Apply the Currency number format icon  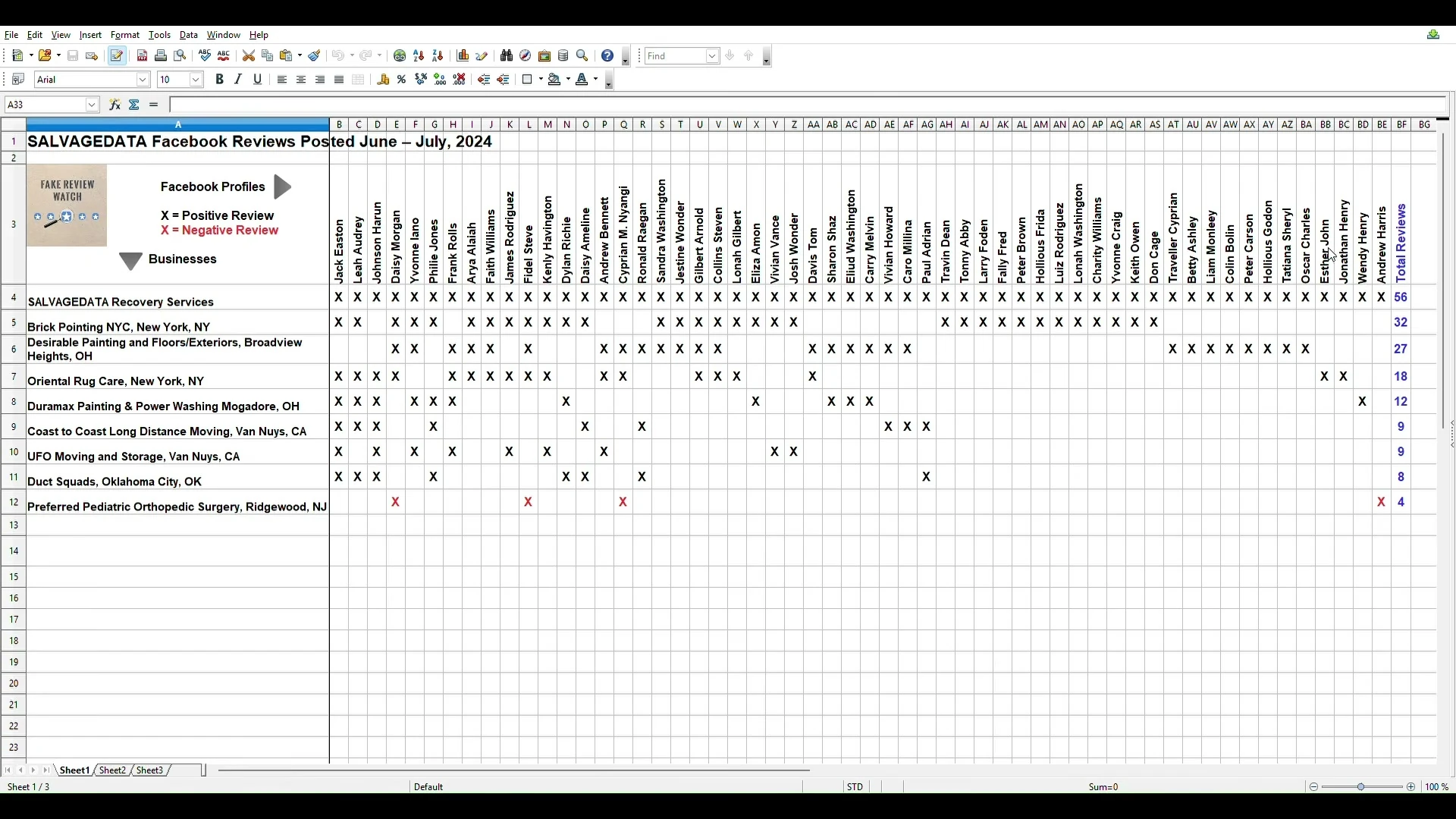click(x=384, y=80)
